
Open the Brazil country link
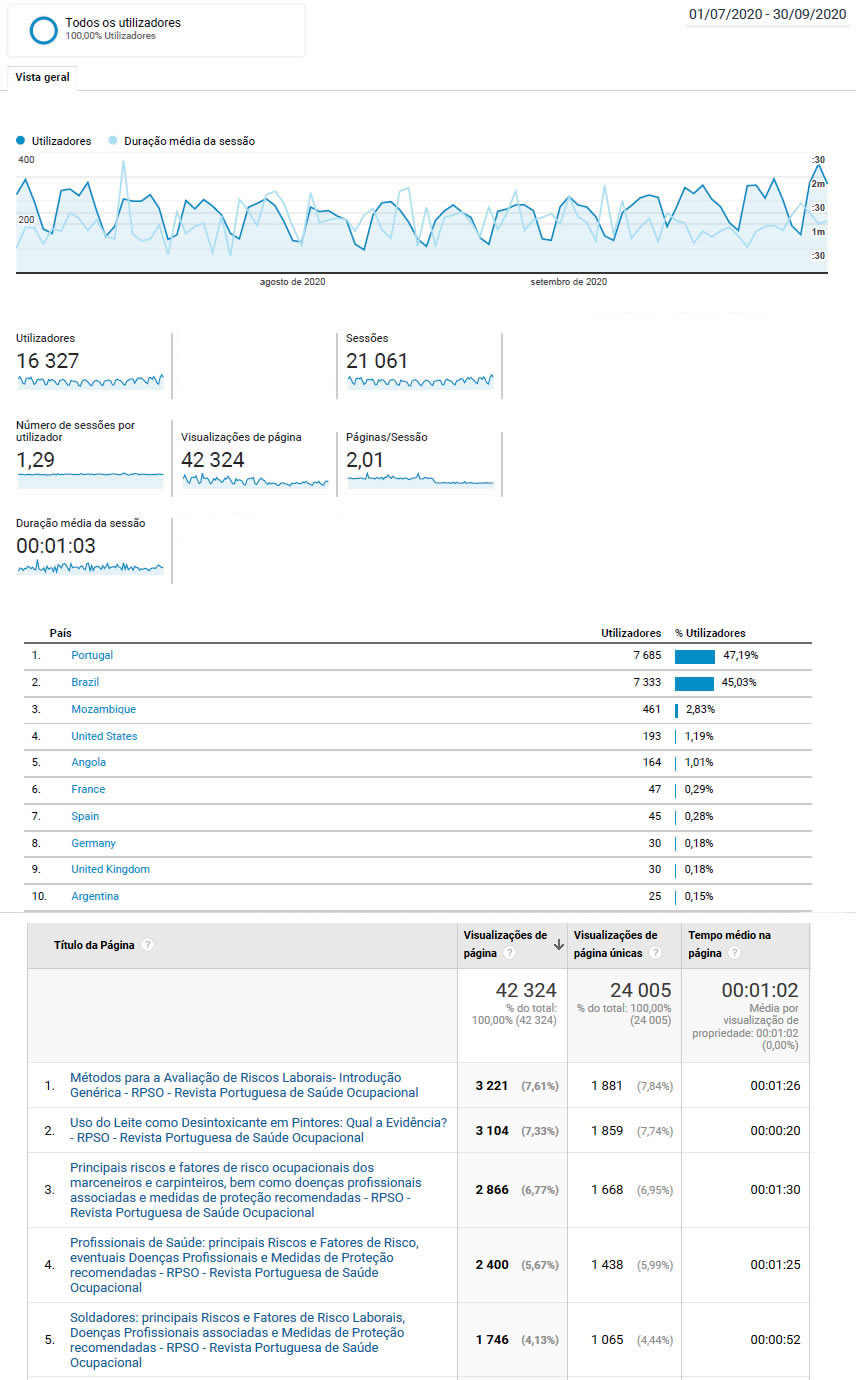tap(85, 682)
